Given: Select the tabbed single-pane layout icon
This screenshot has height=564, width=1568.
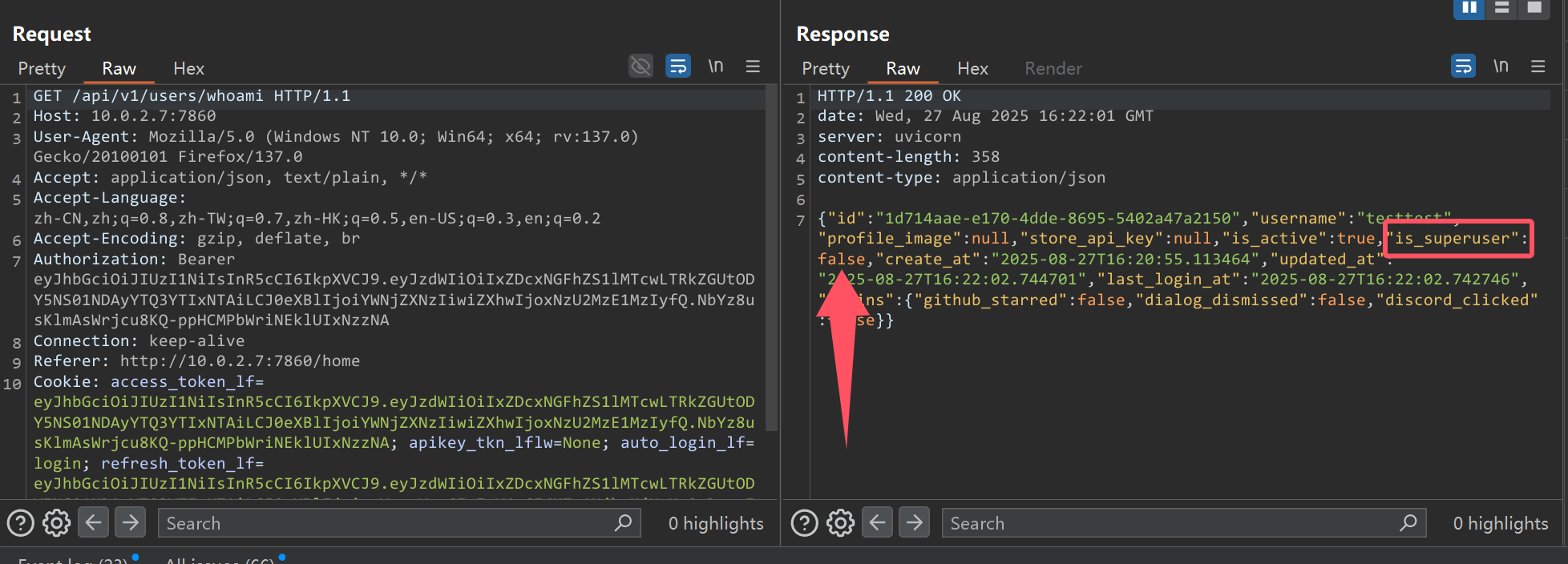Looking at the screenshot, I should [1534, 8].
